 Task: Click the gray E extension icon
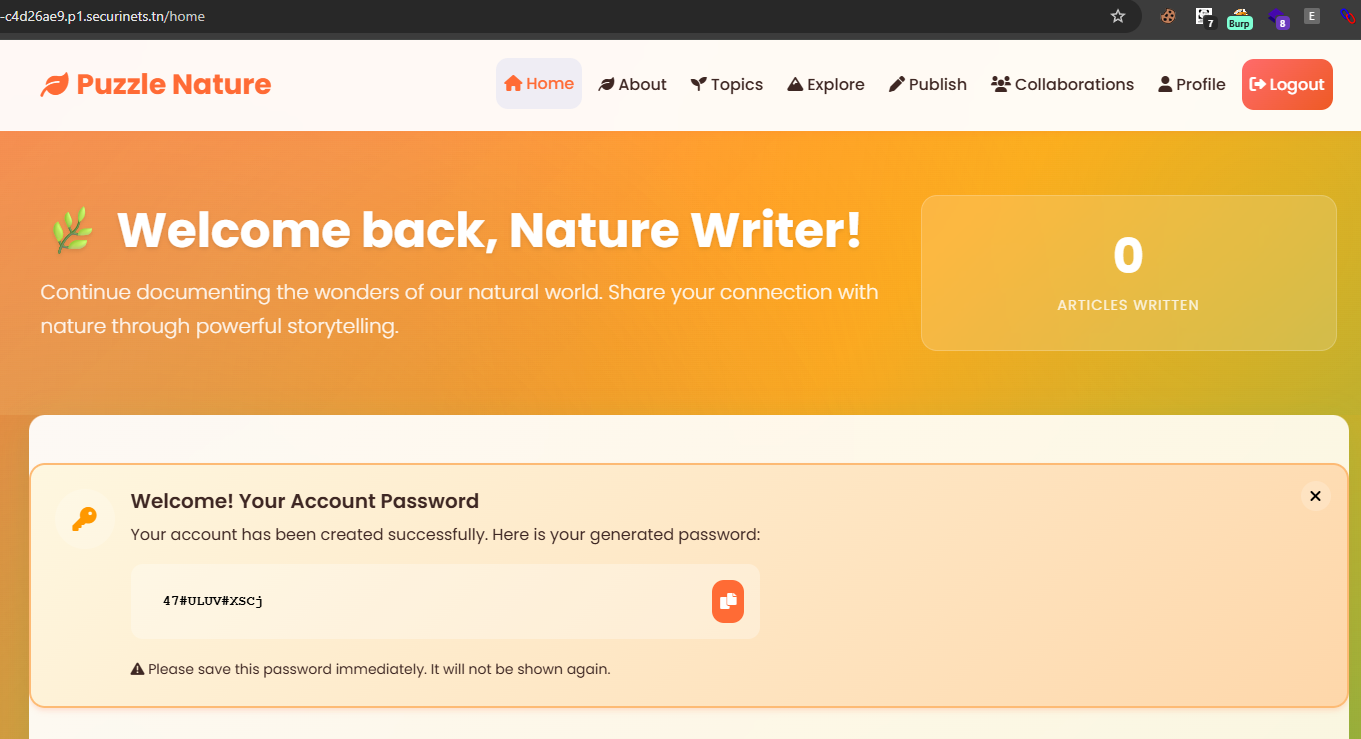pyautogui.click(x=1312, y=16)
